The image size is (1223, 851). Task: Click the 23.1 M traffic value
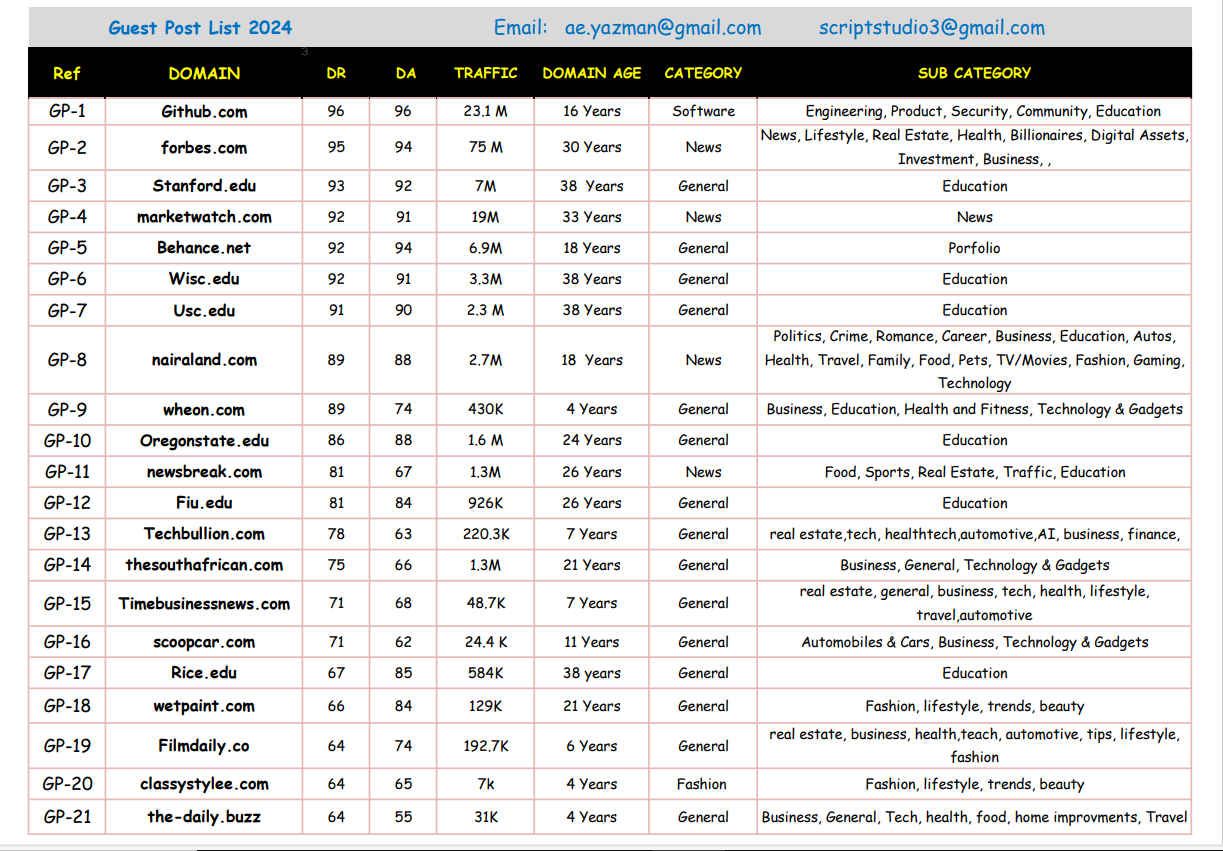coord(486,111)
